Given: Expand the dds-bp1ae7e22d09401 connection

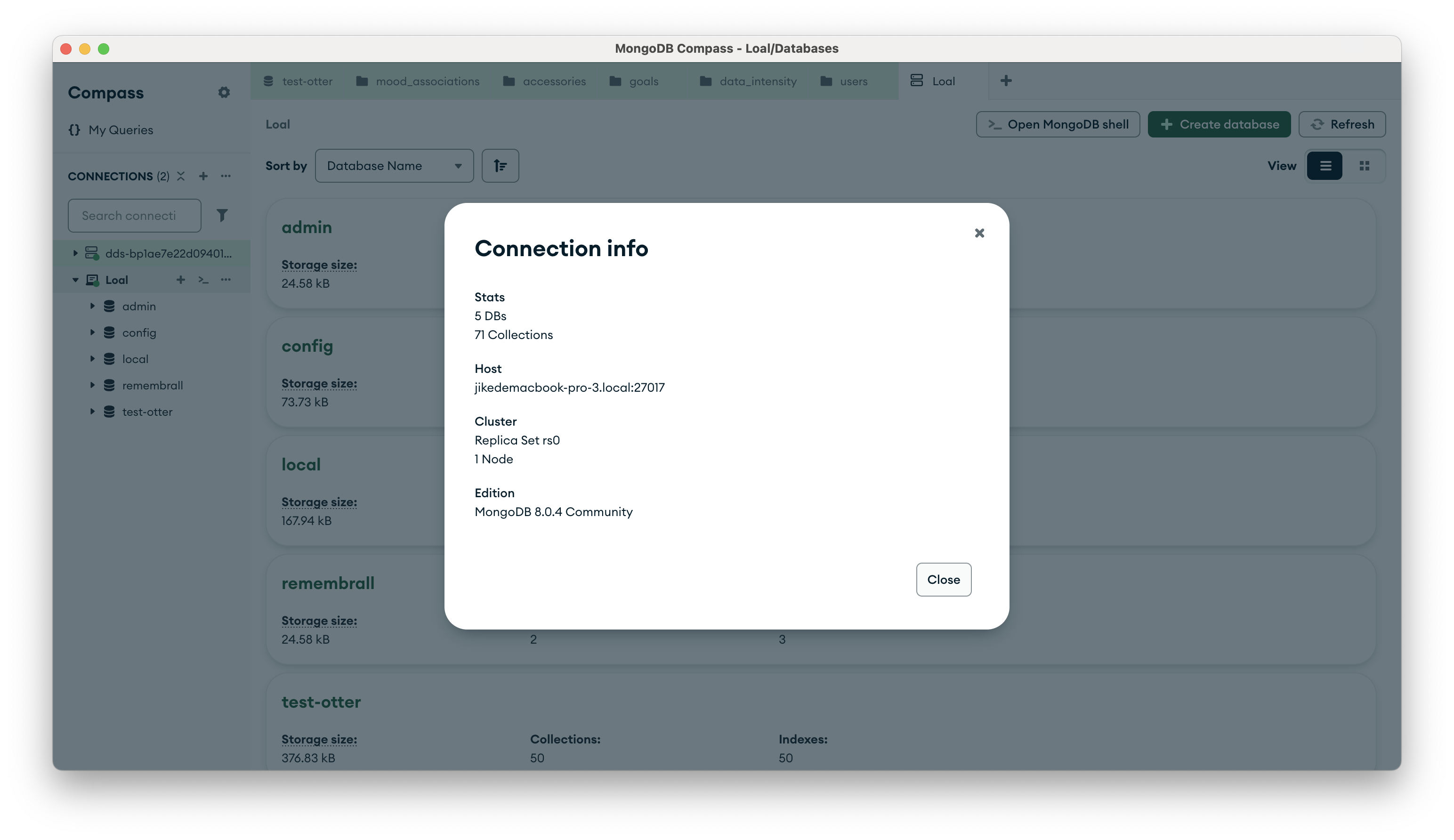Looking at the screenshot, I should [75, 253].
